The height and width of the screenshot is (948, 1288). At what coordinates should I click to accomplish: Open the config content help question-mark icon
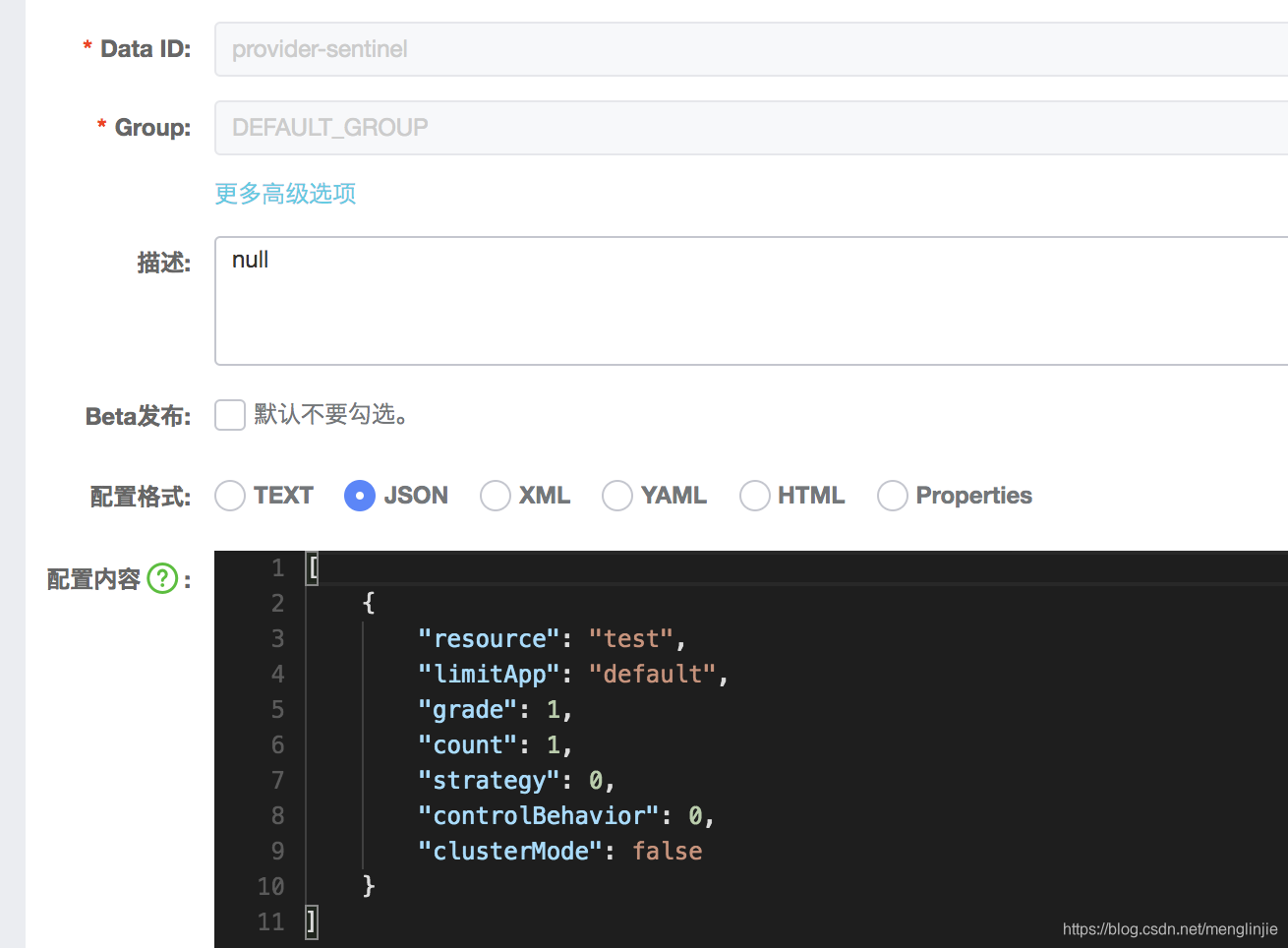tap(162, 578)
